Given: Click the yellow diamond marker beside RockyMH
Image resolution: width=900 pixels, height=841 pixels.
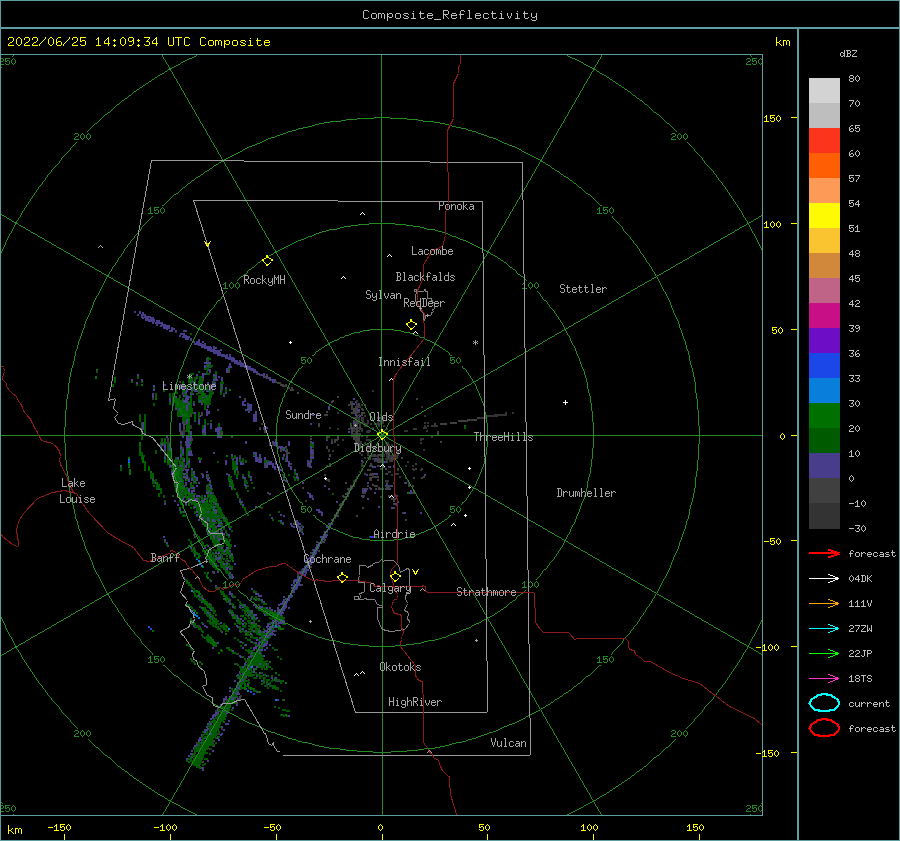Looking at the screenshot, I should (267, 261).
